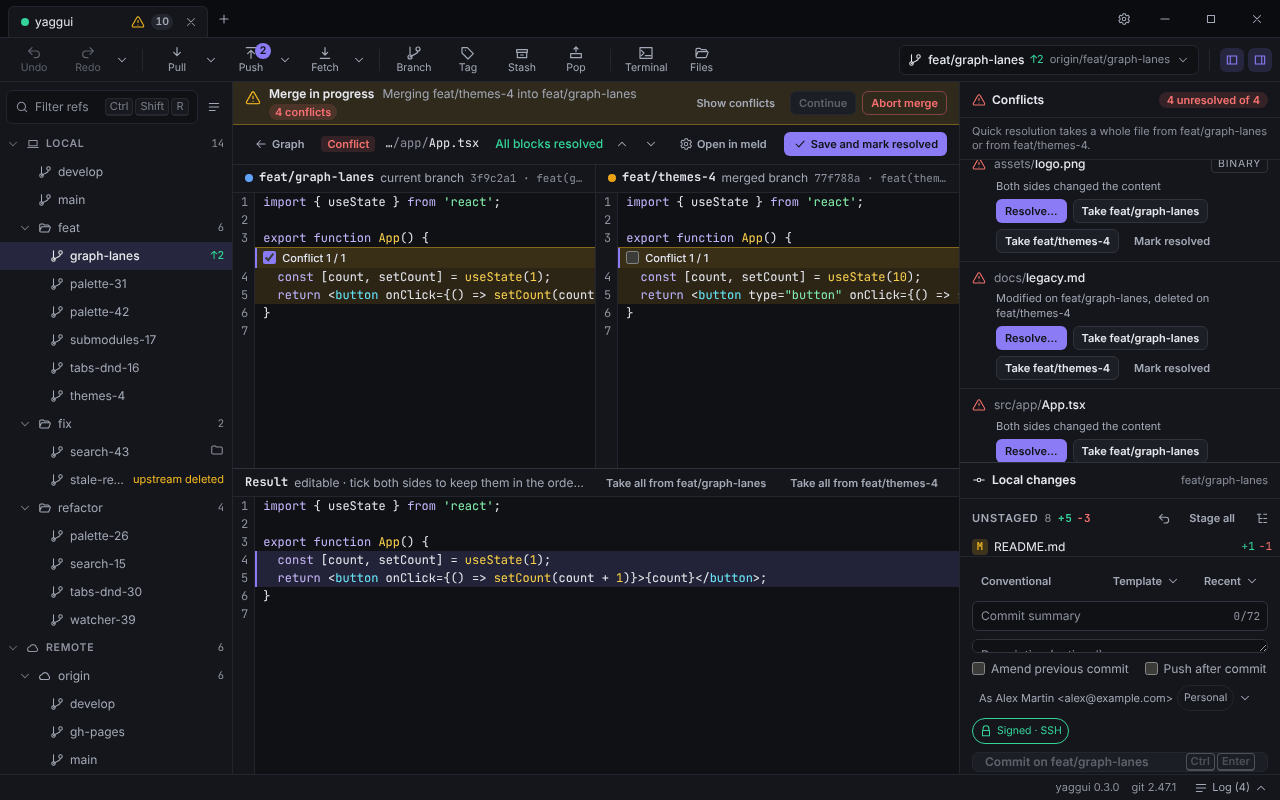Pop stash with Pop button

point(576,59)
